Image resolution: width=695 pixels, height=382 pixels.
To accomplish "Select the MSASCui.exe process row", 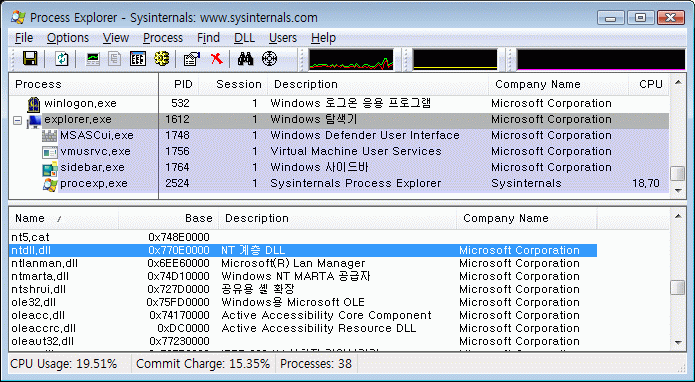I will tap(339, 136).
